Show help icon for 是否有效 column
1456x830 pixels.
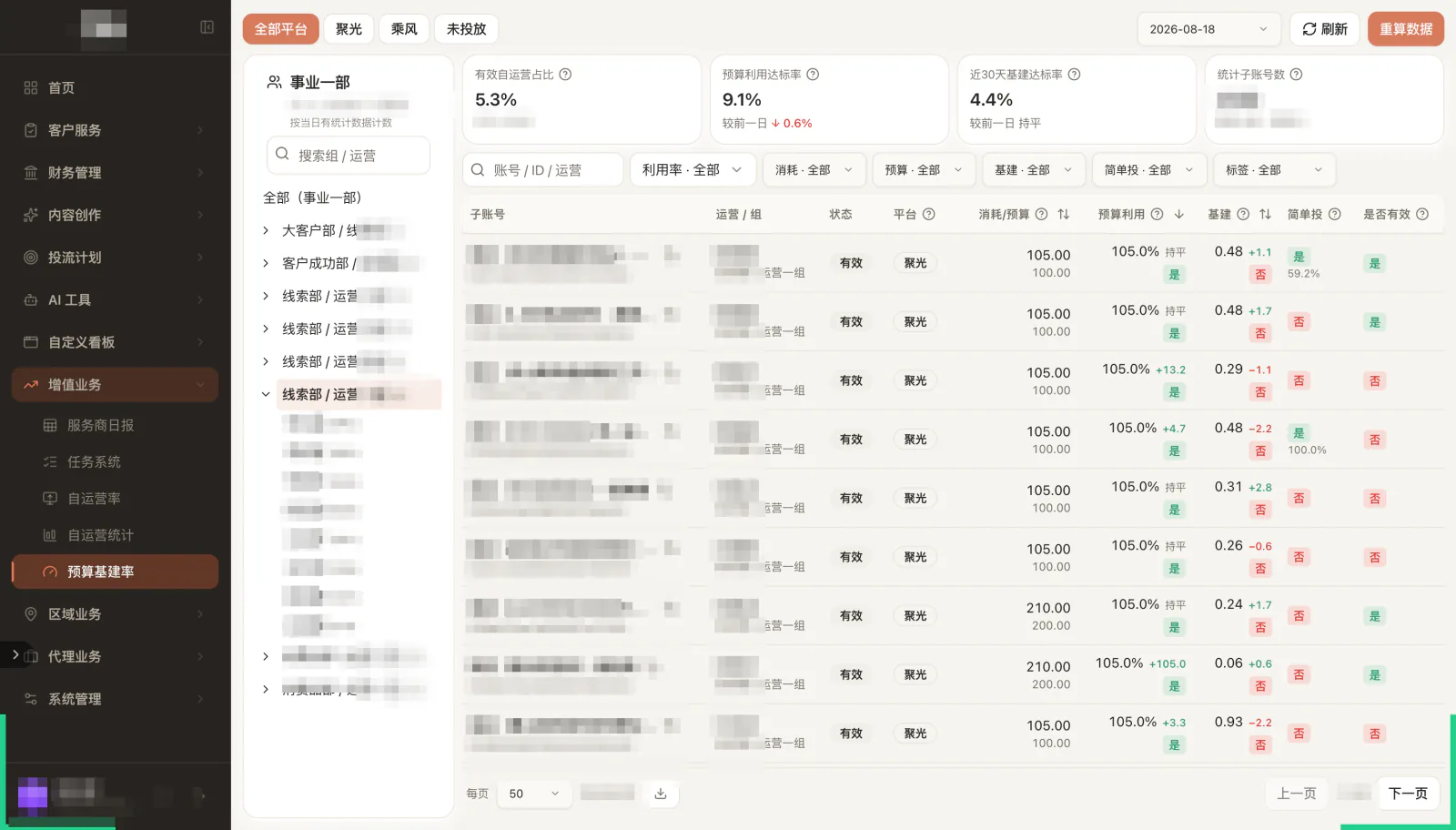[x=1422, y=214]
